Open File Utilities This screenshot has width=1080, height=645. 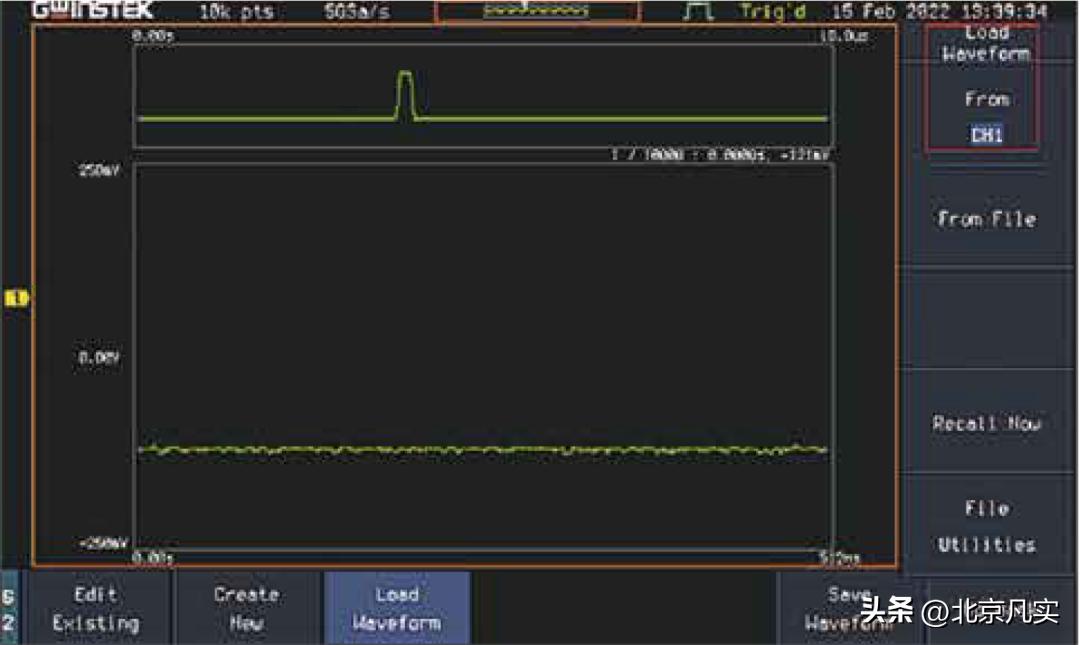(x=986, y=527)
